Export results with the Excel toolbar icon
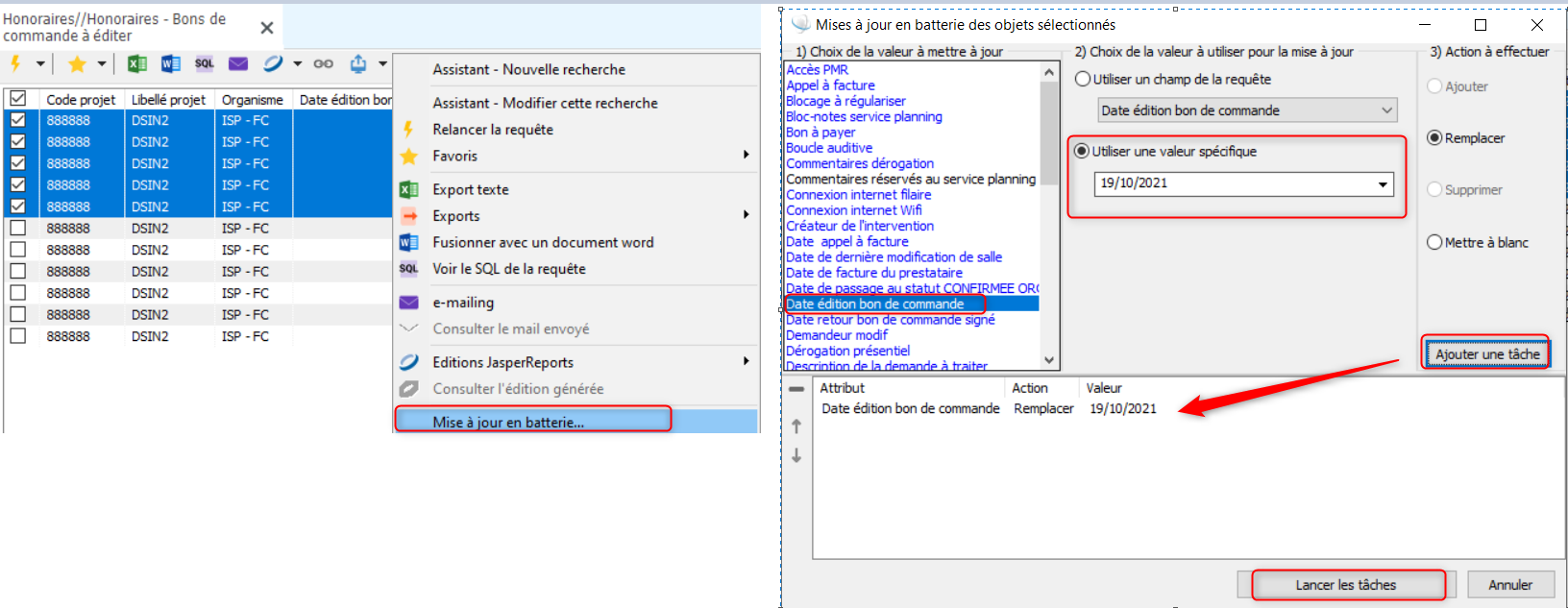Screen dimensions: 1568x608 (x=137, y=63)
